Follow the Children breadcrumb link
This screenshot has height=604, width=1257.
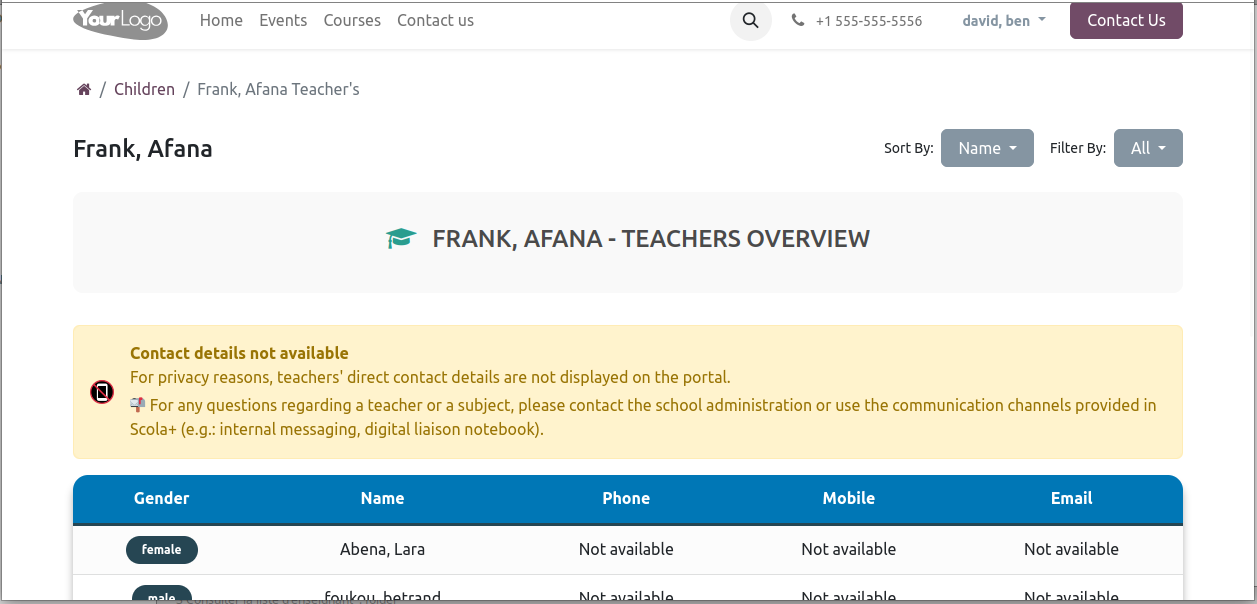[144, 90]
